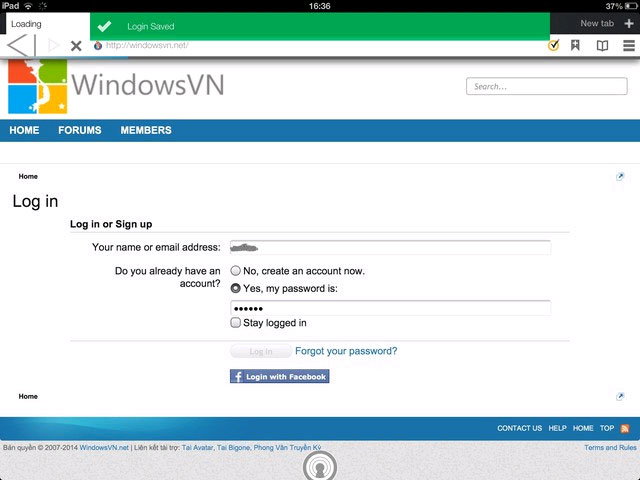Open the bookmark star icon
The width and height of the screenshot is (640, 480).
[576, 45]
